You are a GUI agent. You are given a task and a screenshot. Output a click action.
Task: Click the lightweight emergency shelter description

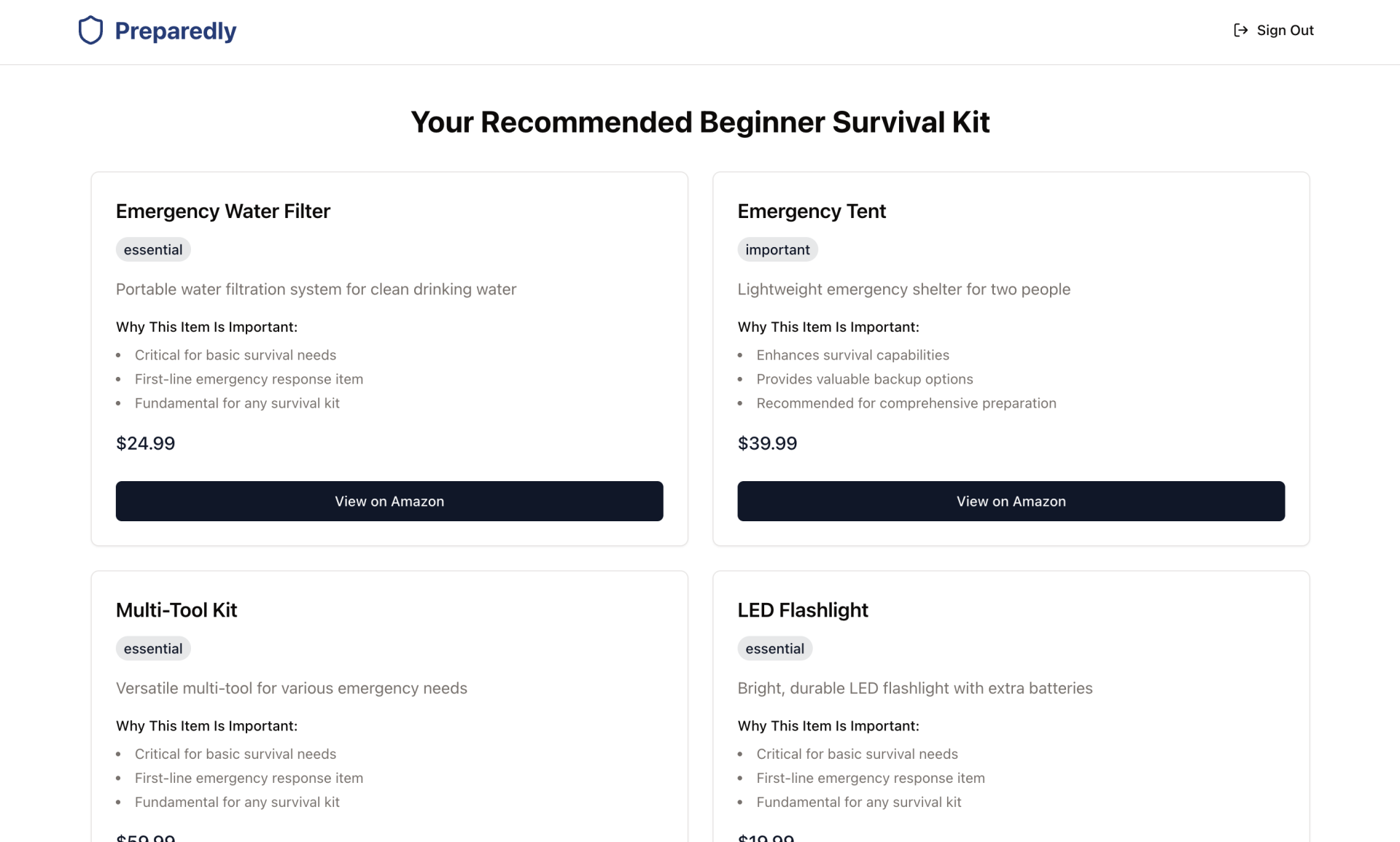(903, 289)
